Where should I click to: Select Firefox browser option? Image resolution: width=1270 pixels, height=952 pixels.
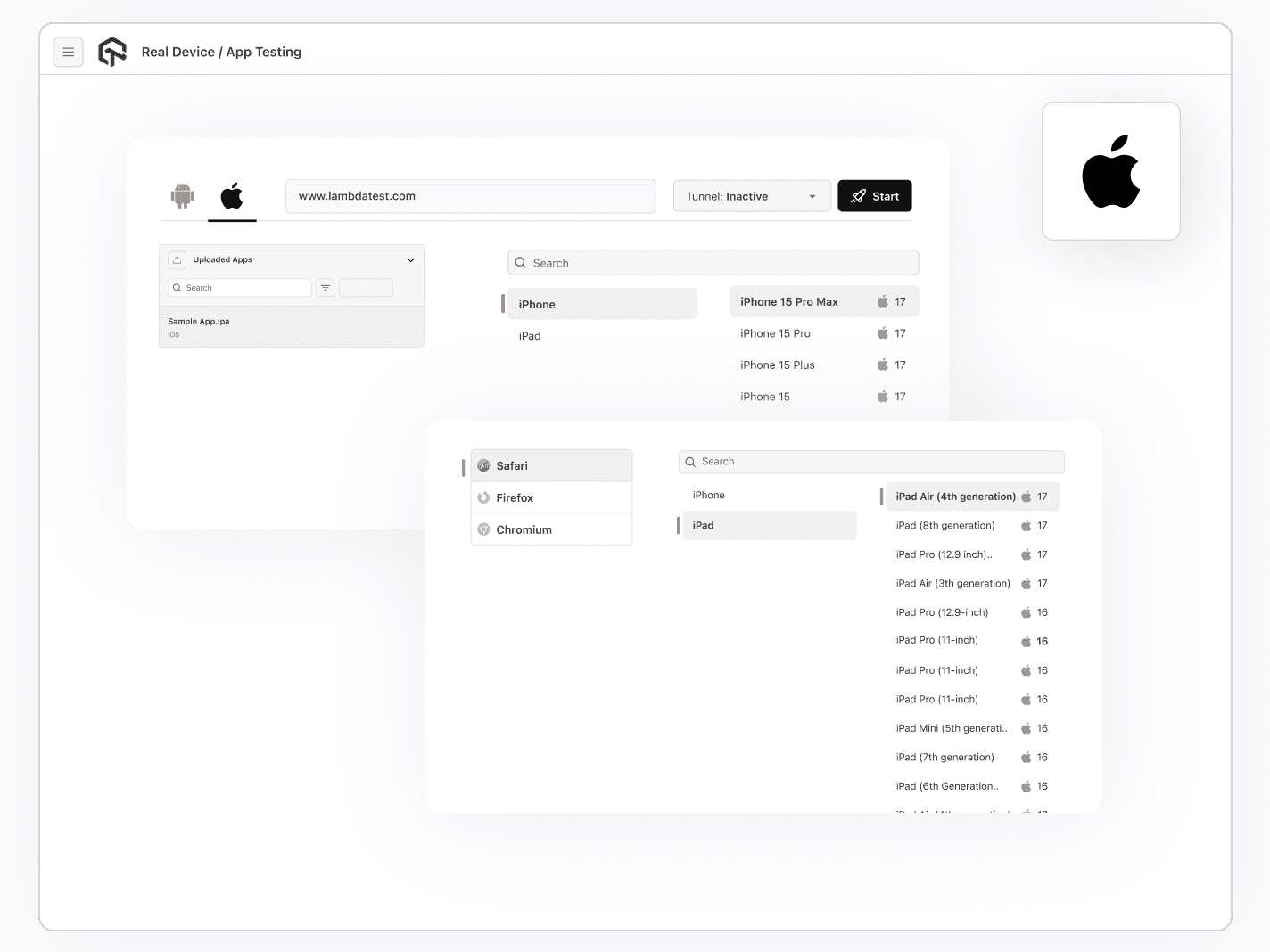point(551,497)
